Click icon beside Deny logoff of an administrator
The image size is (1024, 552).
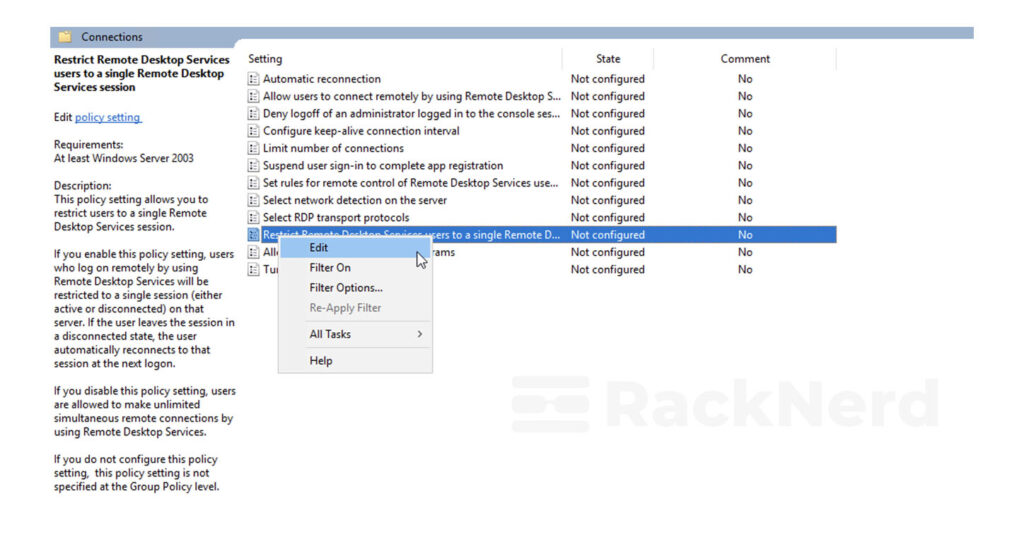pyautogui.click(x=253, y=114)
